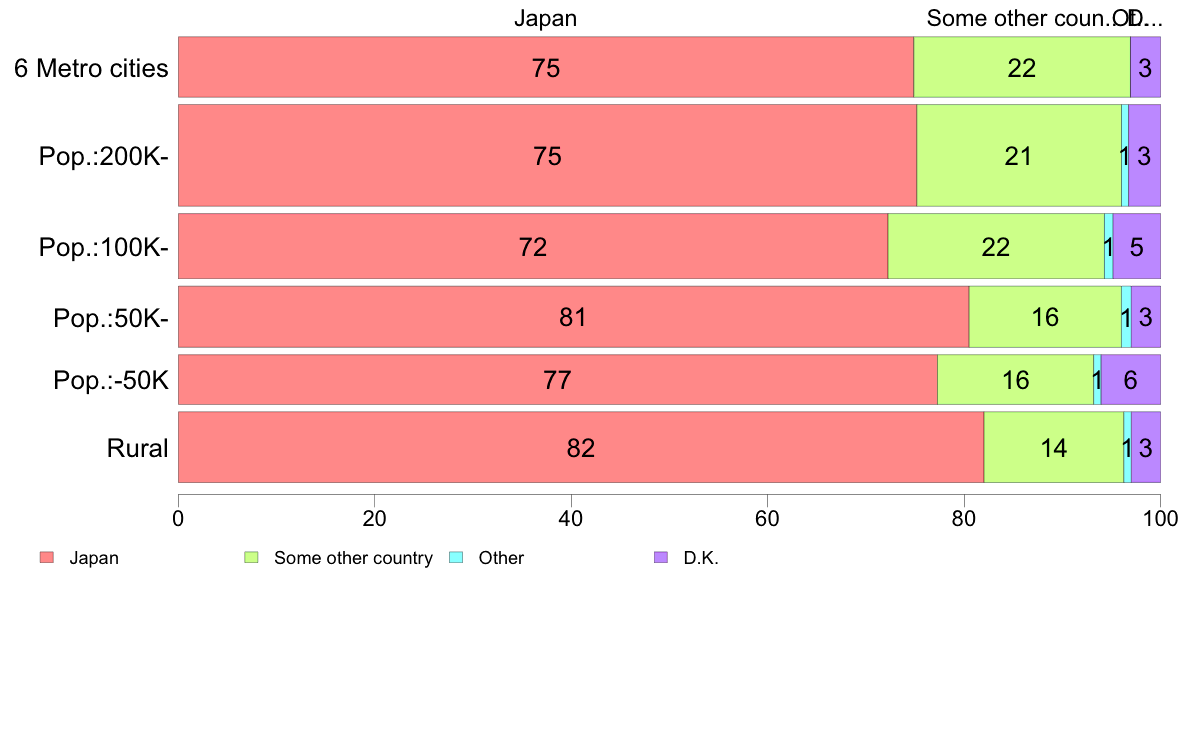Viewport: 1188px width, 736px height.
Task: Click the Pop.:-50K purple segment labeled 6
Action: coord(1130,380)
